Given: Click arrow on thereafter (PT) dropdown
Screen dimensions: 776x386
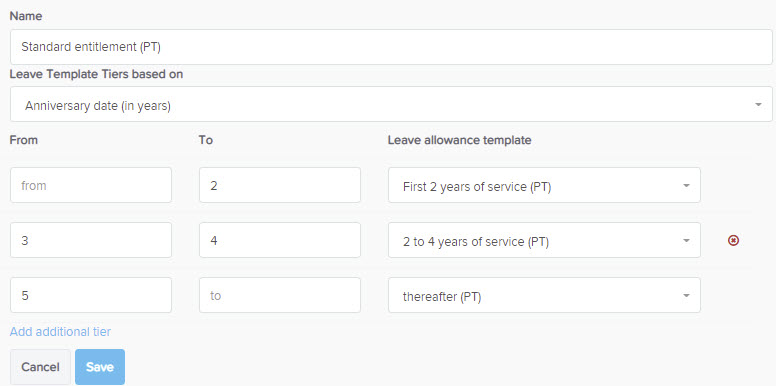Looking at the screenshot, I should (x=686, y=295).
